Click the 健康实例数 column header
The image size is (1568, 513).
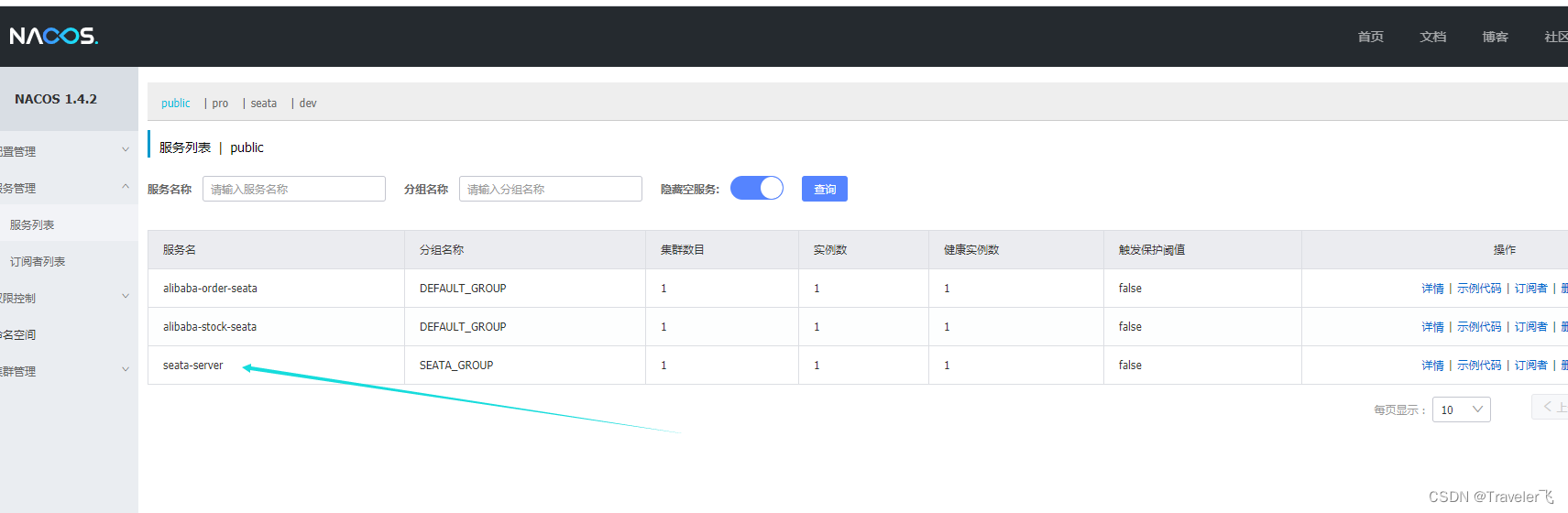(971, 249)
